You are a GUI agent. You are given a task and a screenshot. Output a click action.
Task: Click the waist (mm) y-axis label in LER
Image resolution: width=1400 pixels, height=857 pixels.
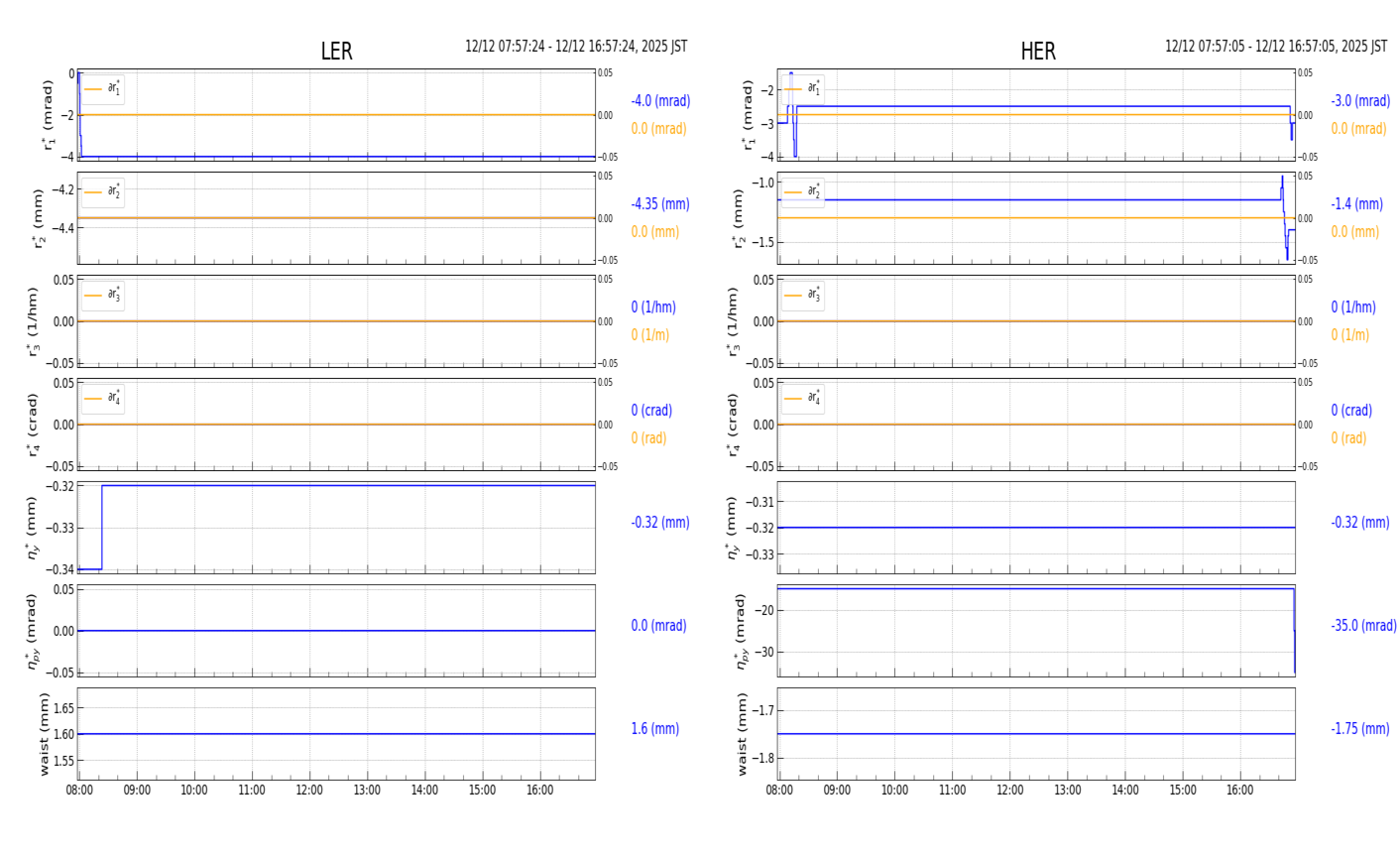44,734
